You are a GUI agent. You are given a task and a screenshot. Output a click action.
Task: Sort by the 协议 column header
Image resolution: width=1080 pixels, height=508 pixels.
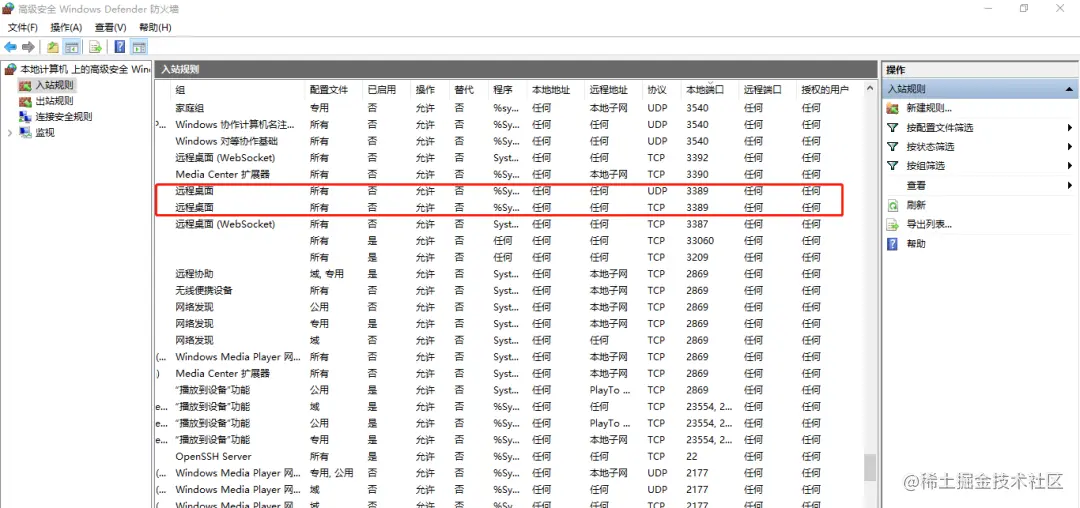662,89
